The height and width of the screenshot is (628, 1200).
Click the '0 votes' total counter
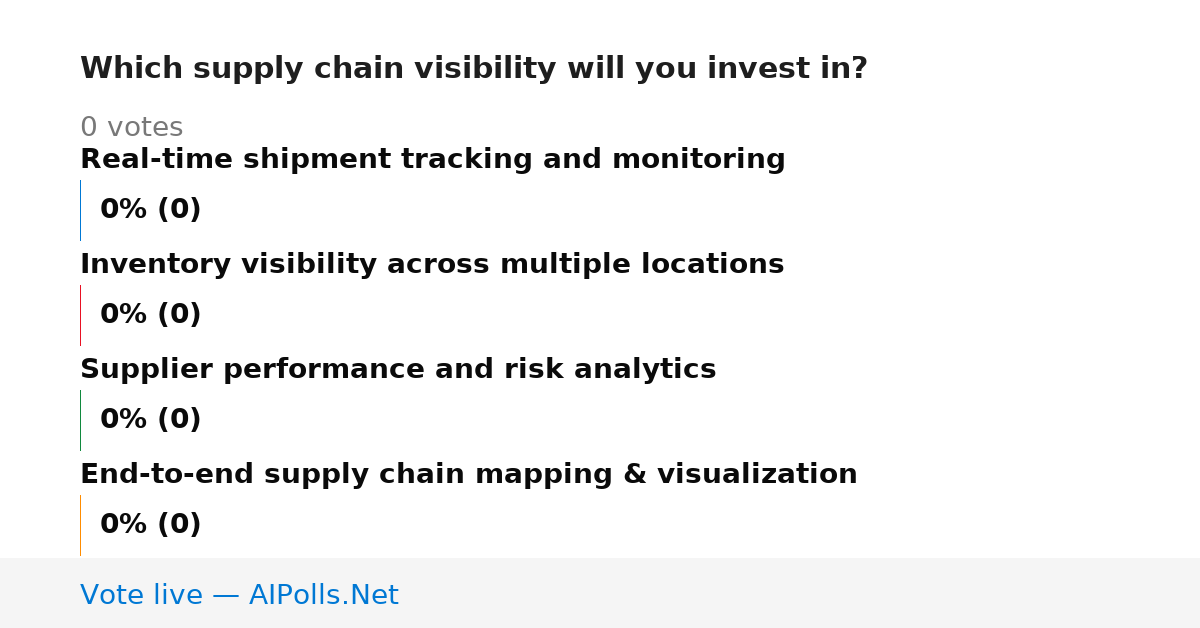[x=131, y=128]
